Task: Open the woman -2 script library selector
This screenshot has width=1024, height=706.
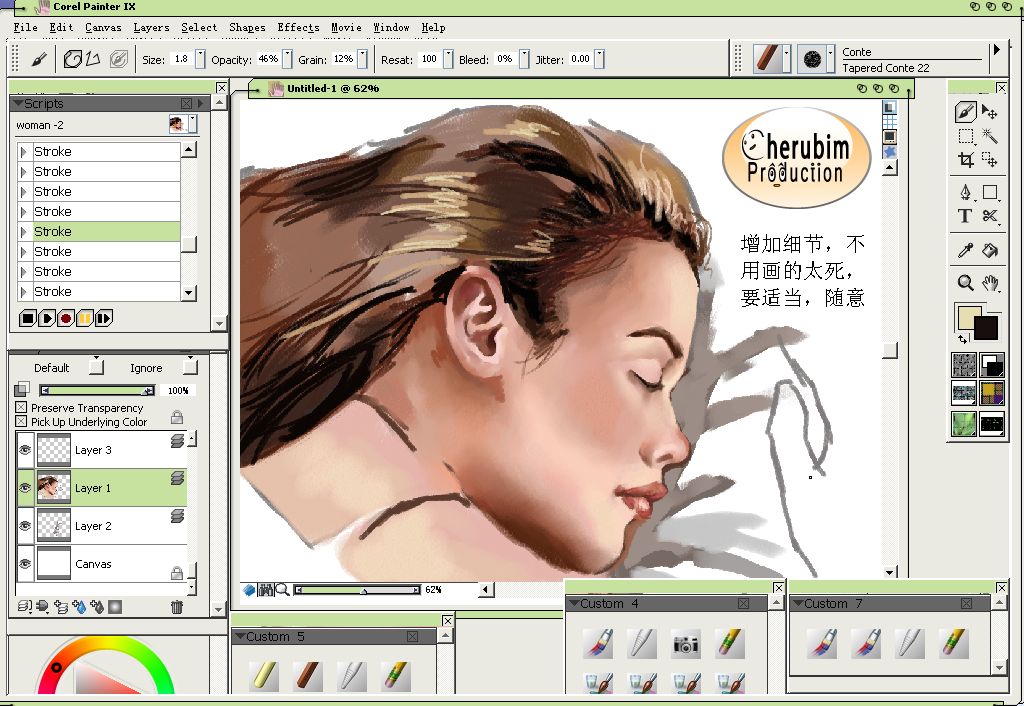Action: click(184, 124)
